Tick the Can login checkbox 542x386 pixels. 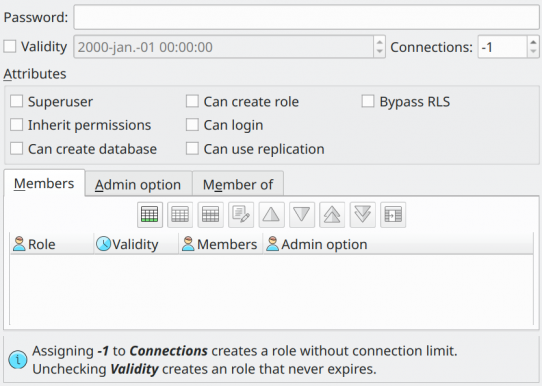tap(192, 125)
